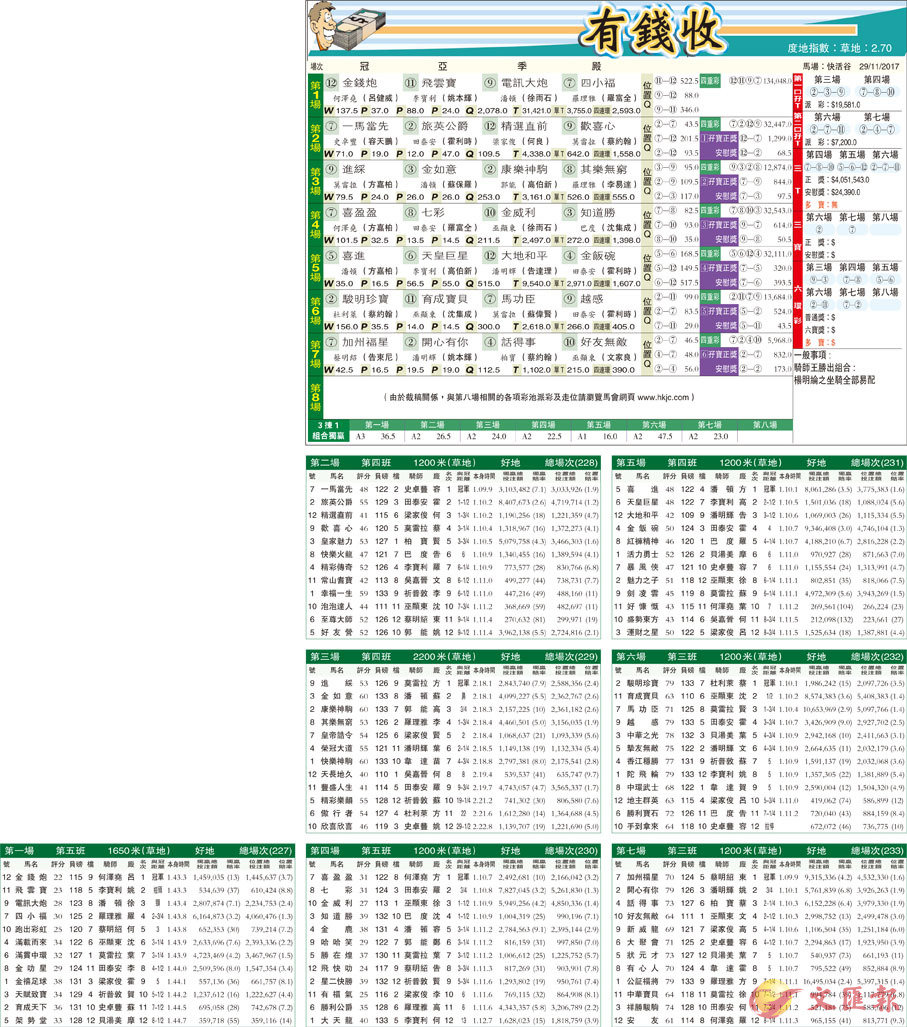The width and height of the screenshot is (907, 1027).
Task: Click the 第二場 results table header
Action: (326, 463)
